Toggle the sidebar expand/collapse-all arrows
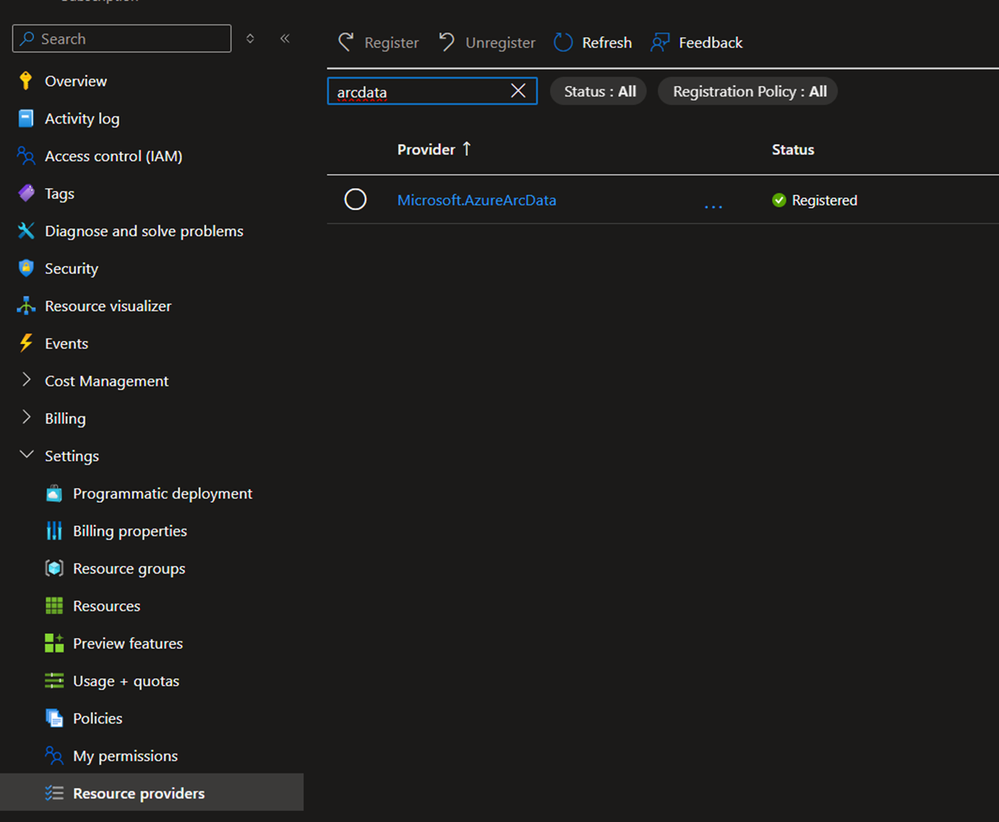 pos(250,39)
